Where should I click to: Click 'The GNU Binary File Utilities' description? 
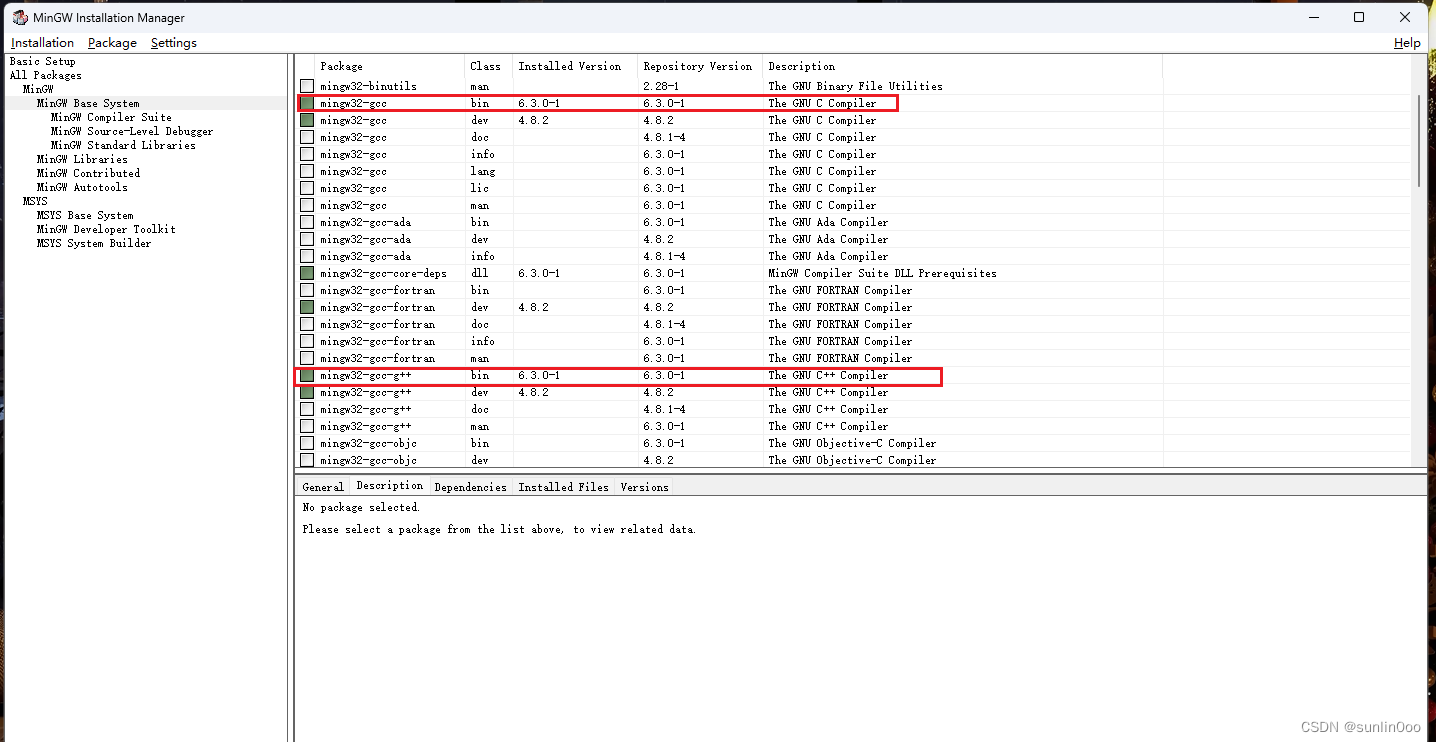point(855,86)
